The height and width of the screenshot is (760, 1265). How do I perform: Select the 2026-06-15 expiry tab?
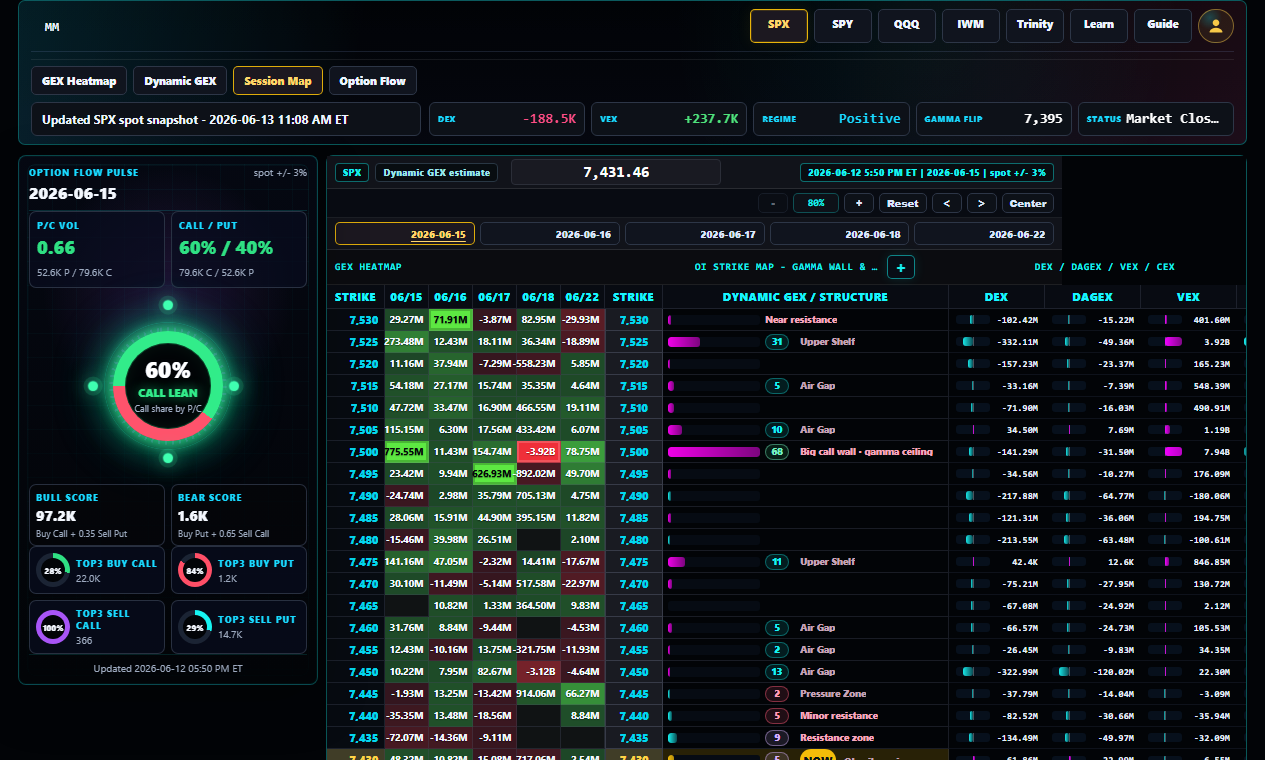(x=405, y=234)
